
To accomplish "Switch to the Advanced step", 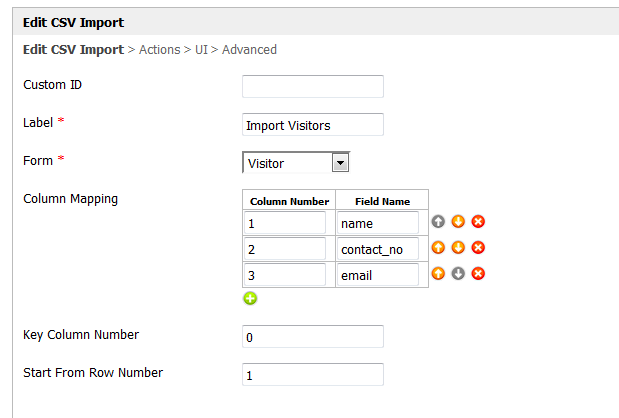I will tap(249, 50).
